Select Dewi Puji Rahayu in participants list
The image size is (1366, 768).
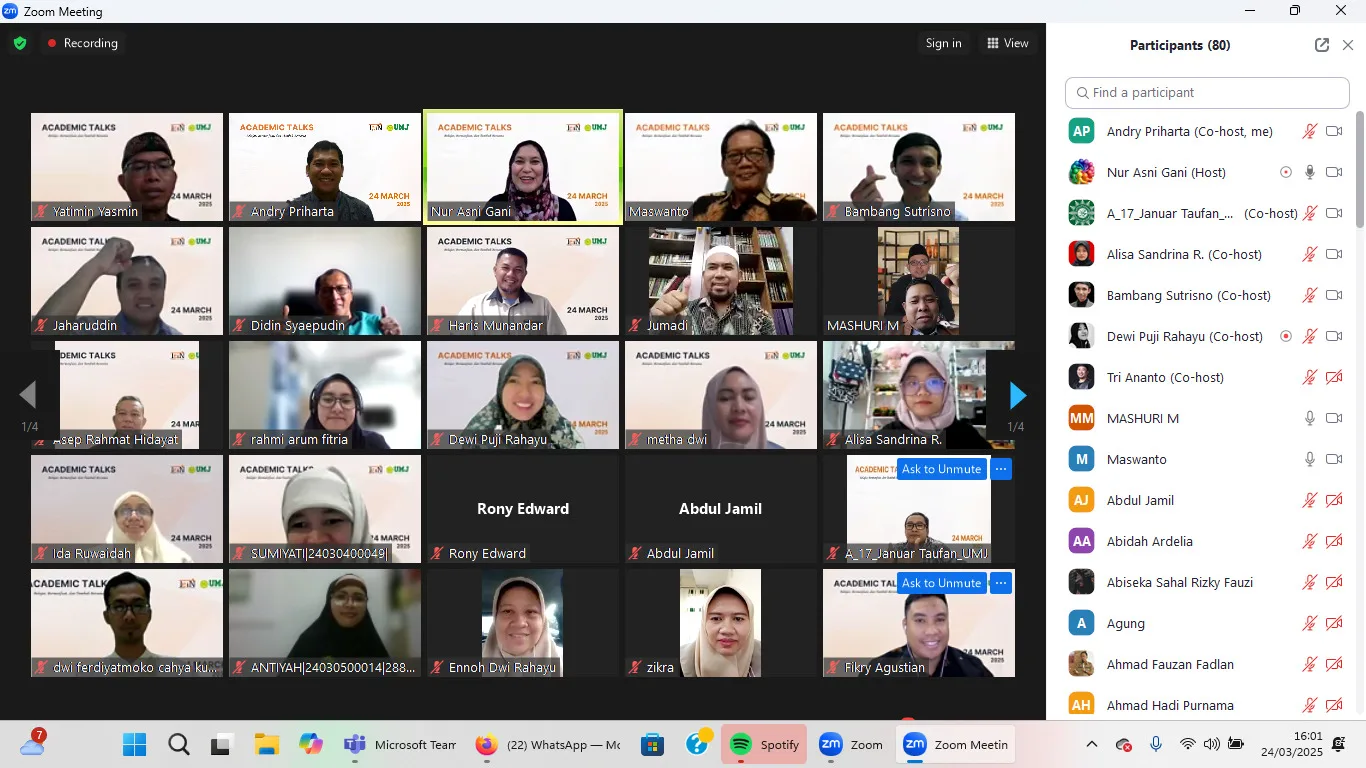coord(1184,336)
